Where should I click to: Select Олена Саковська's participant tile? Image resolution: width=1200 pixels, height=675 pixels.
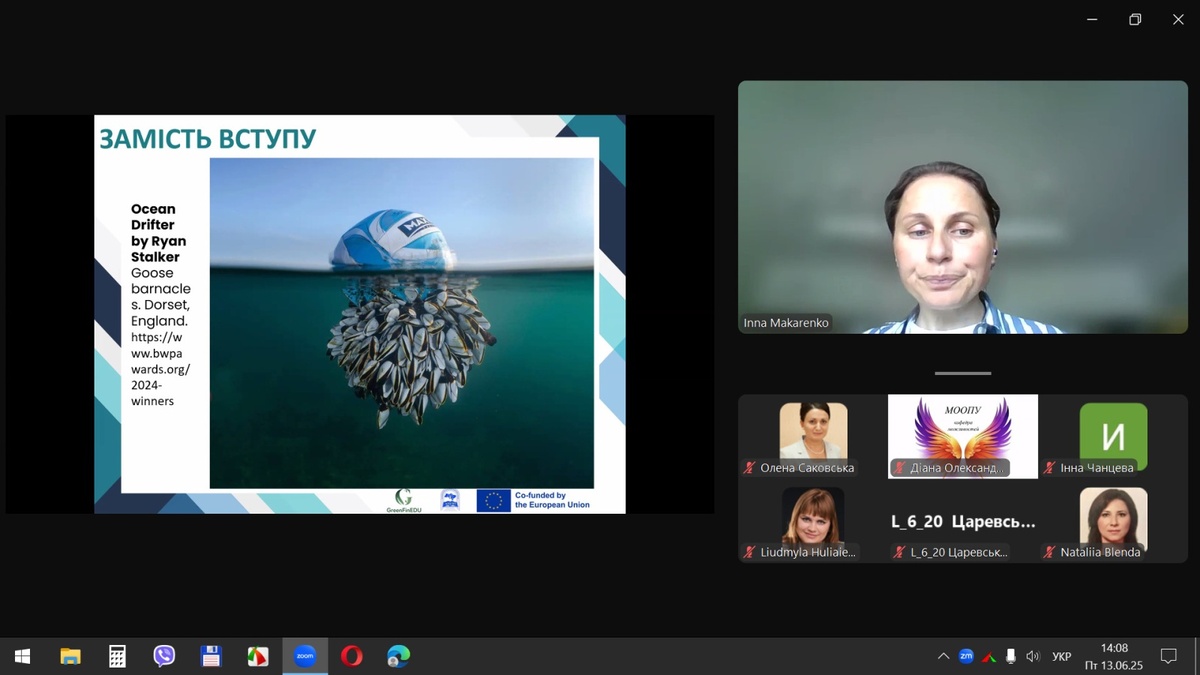point(814,436)
